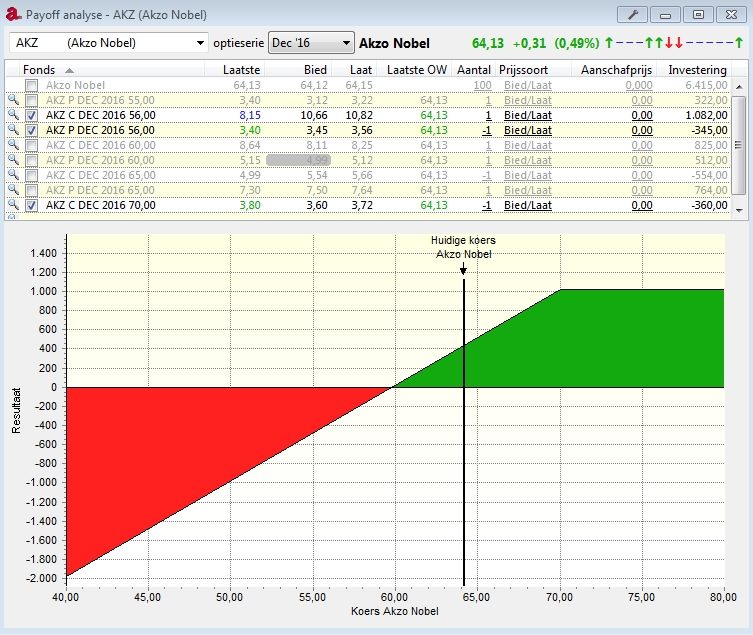Viewport: 753px width, 635px height.
Task: Uncheck the AKZ C DEC 2016 56,00 checkbox
Action: coord(32,116)
